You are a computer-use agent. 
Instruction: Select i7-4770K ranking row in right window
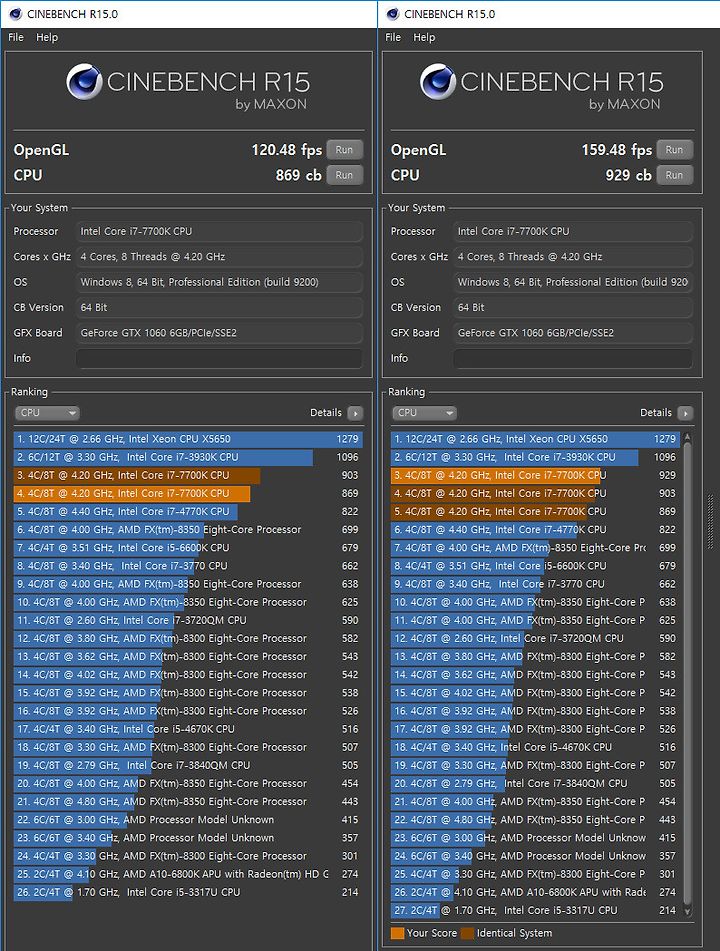point(536,529)
